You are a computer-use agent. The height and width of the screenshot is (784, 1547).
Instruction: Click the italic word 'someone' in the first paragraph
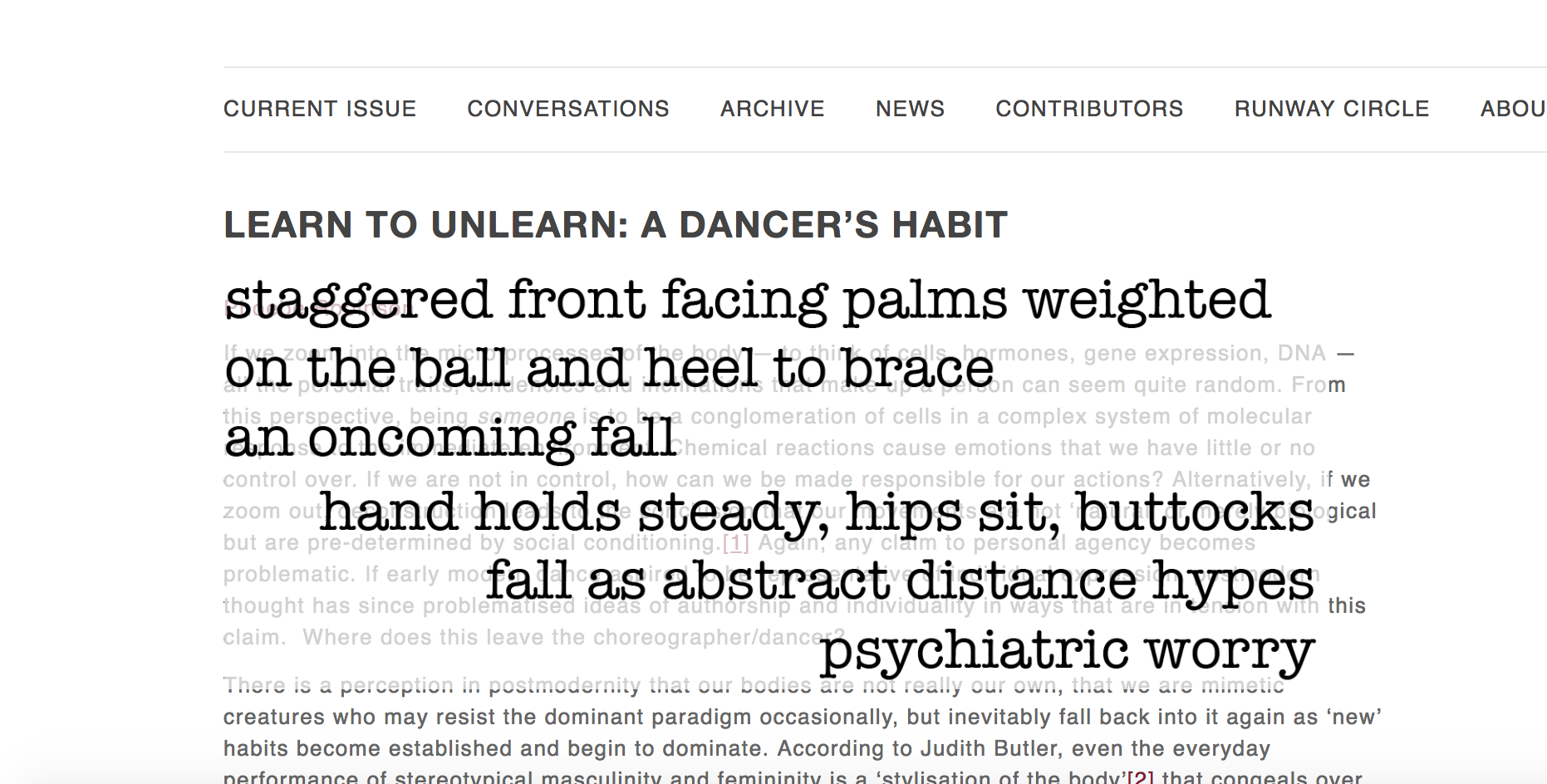(x=526, y=417)
